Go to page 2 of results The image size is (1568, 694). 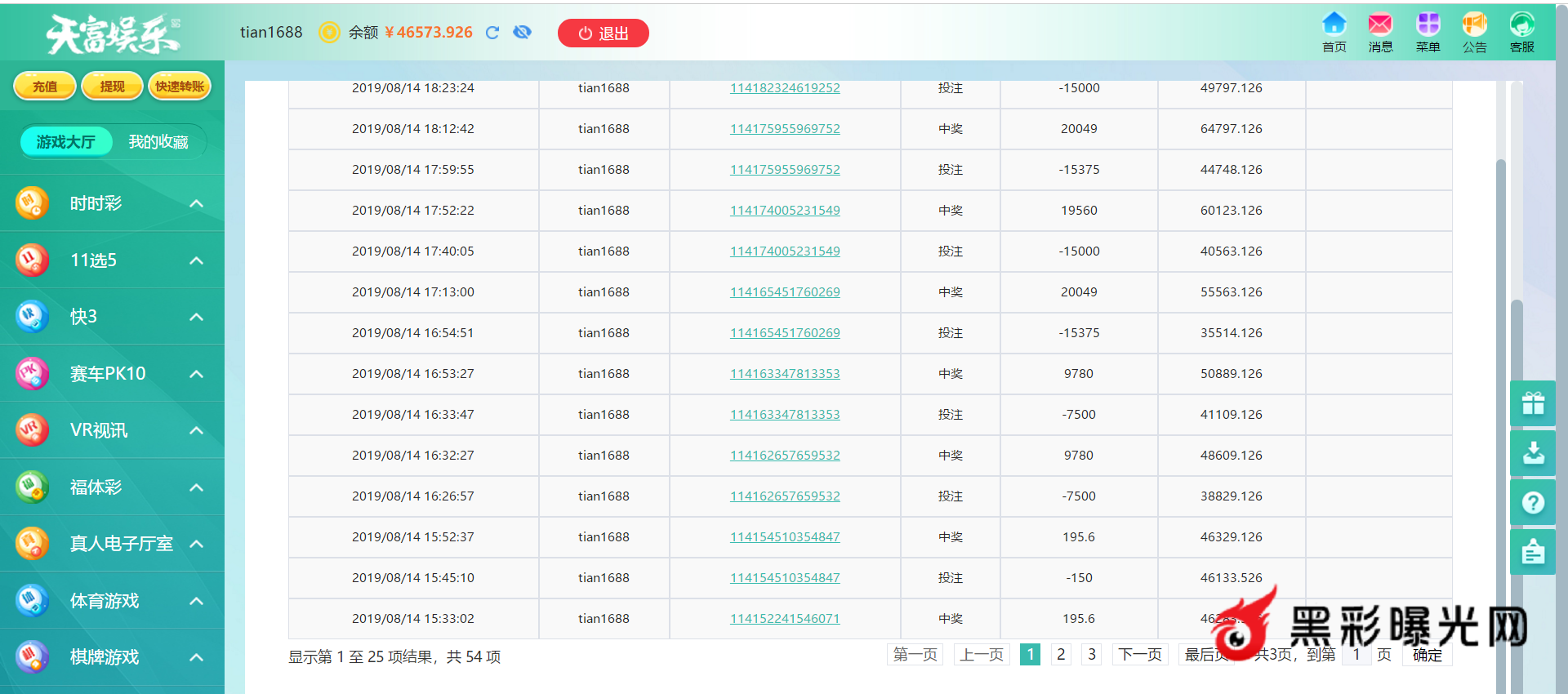tap(1060, 654)
